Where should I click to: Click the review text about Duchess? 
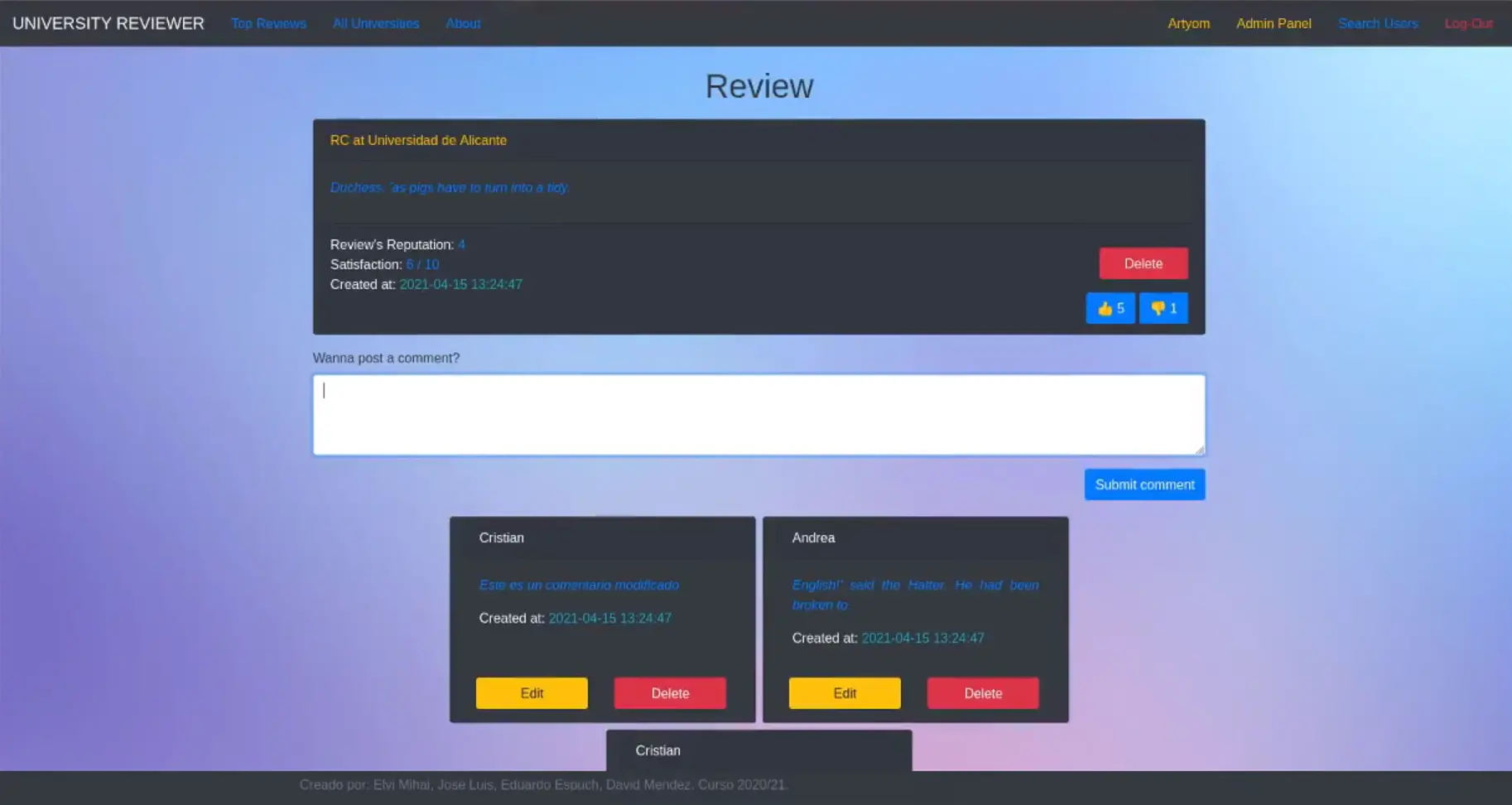pos(450,188)
